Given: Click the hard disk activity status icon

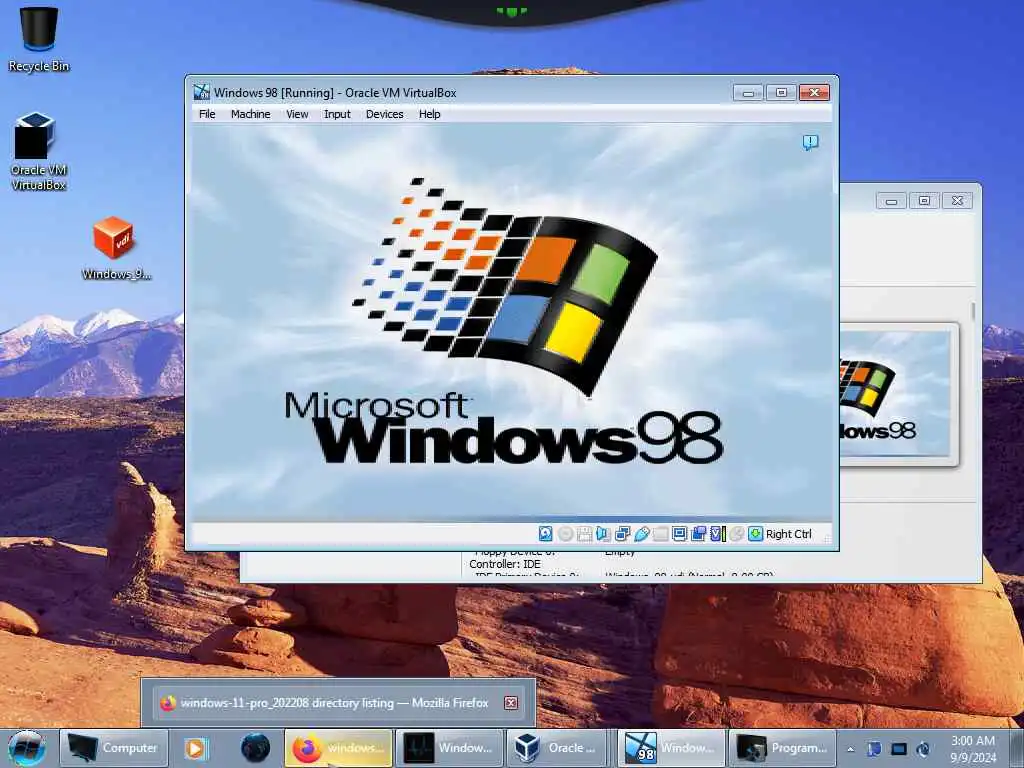Looking at the screenshot, I should 545,534.
